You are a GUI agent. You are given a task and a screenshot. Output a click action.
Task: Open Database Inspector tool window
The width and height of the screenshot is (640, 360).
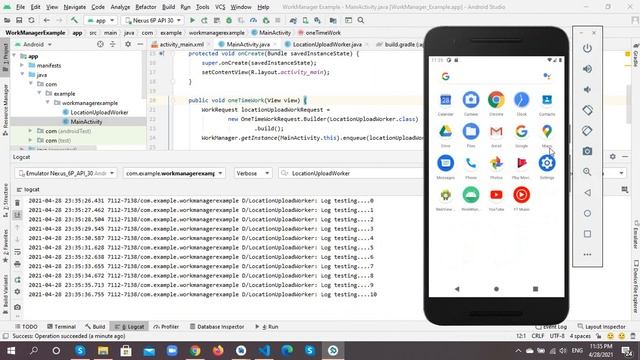coord(217,327)
